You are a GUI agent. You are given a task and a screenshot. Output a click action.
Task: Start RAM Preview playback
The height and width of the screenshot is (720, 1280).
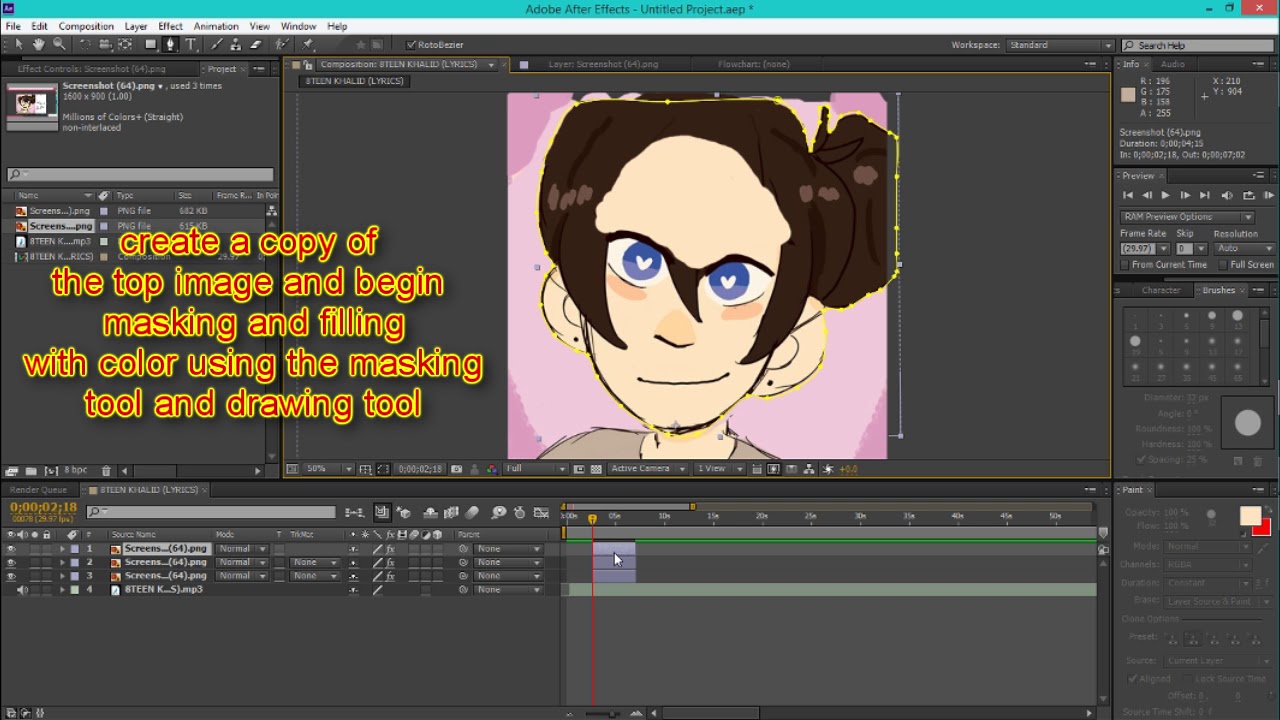(1268, 196)
